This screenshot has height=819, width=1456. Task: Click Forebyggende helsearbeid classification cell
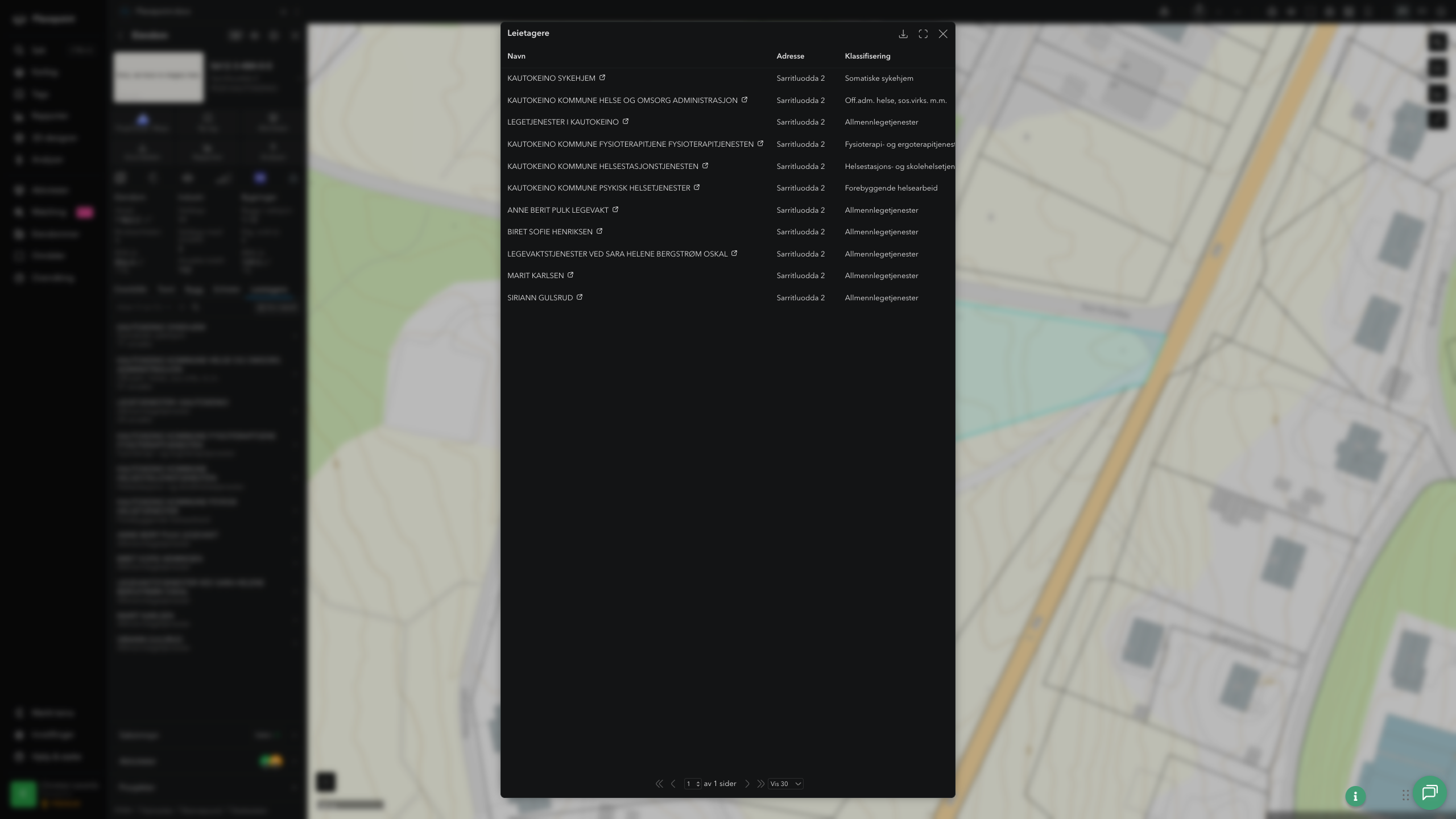click(891, 188)
